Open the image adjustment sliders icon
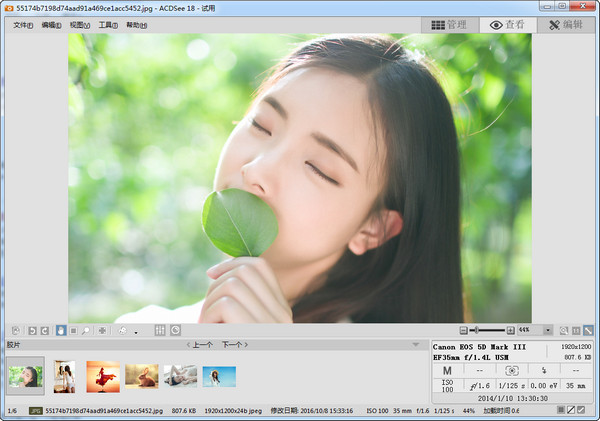The width and height of the screenshot is (600, 421). [x=160, y=330]
